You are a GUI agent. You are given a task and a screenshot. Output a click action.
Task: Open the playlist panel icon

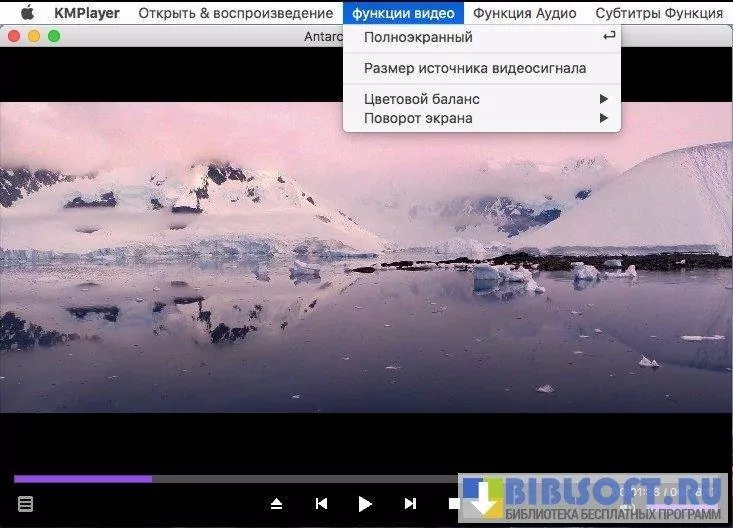[x=25, y=504]
